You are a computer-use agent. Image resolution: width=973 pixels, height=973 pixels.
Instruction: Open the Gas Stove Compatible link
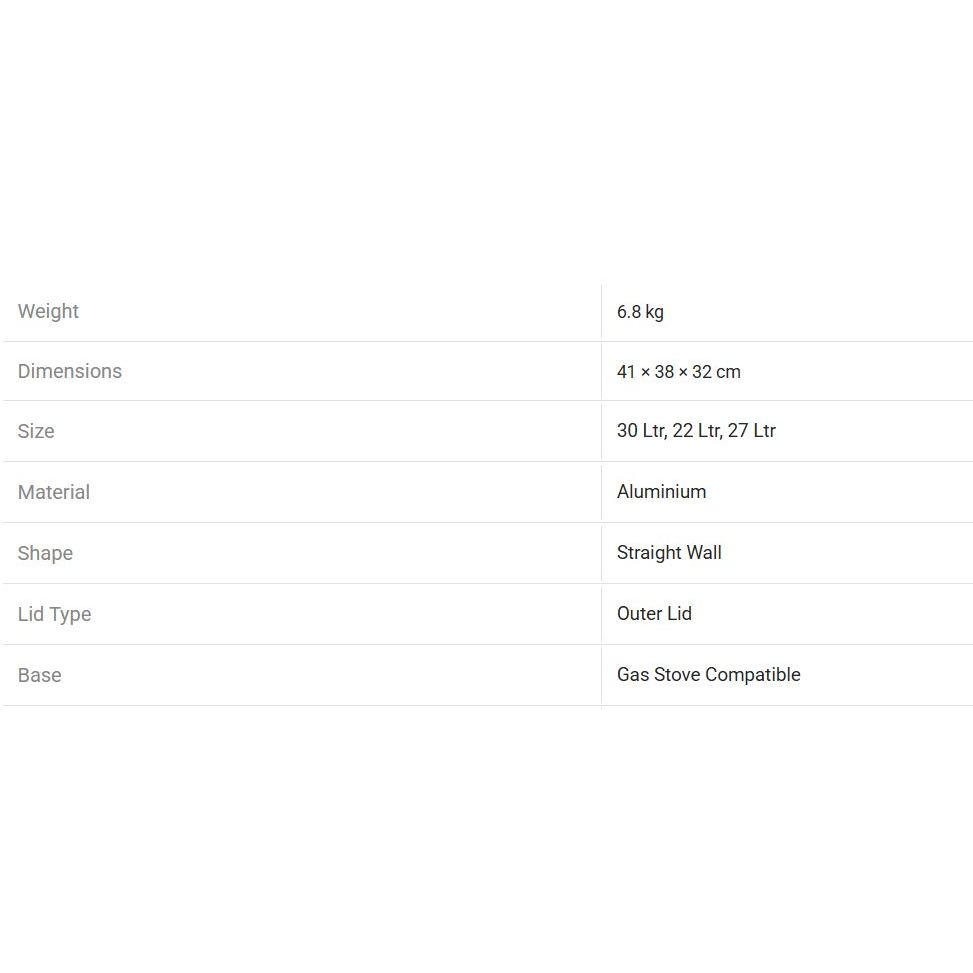pos(708,675)
